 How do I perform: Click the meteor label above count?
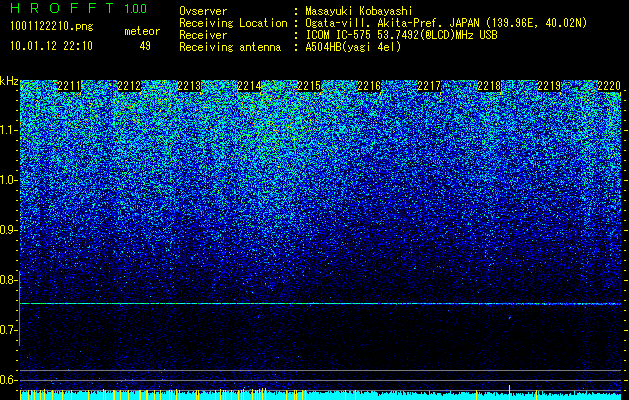(142, 31)
